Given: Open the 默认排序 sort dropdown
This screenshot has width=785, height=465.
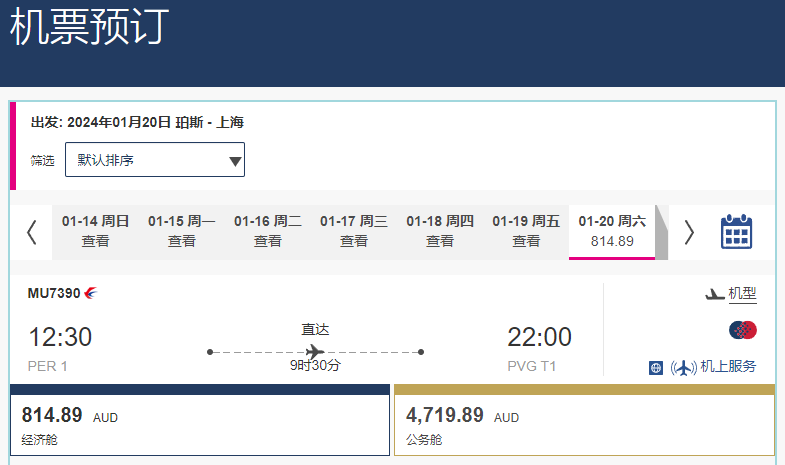Looking at the screenshot, I should tap(155, 160).
